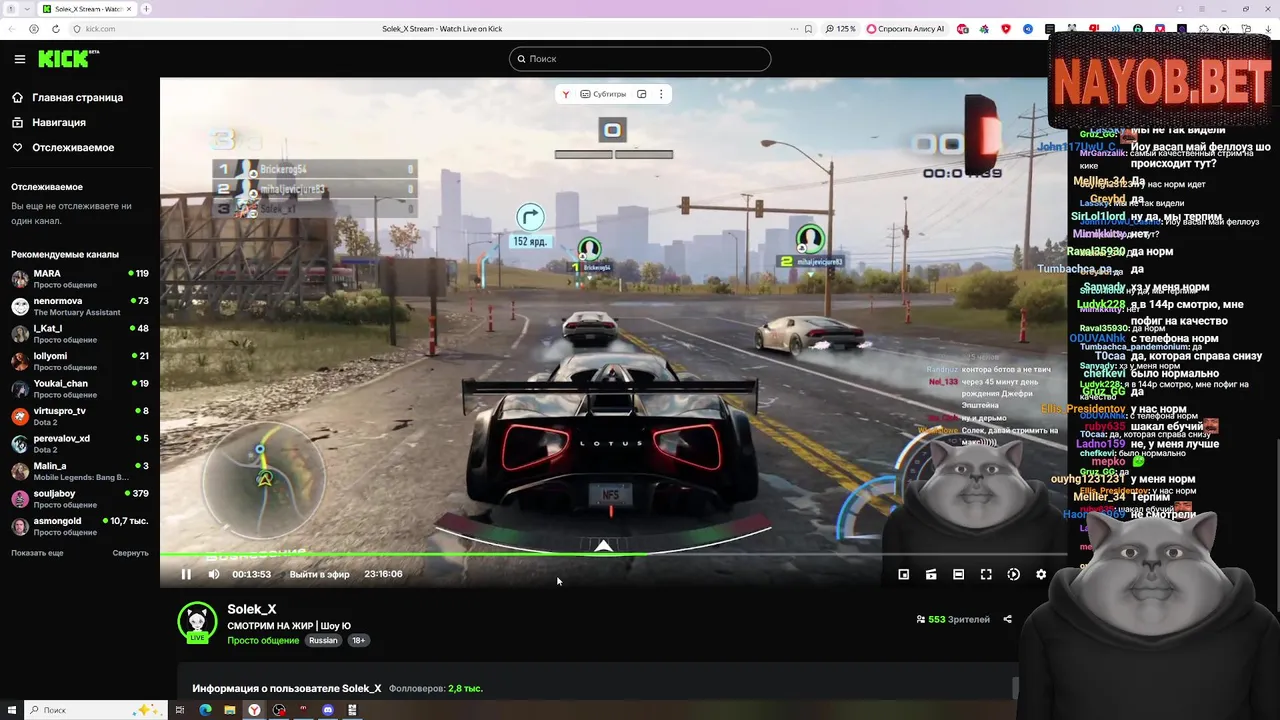Click the 125 % zoom indicator
Viewport: 1280px width, 720px height.
click(841, 29)
